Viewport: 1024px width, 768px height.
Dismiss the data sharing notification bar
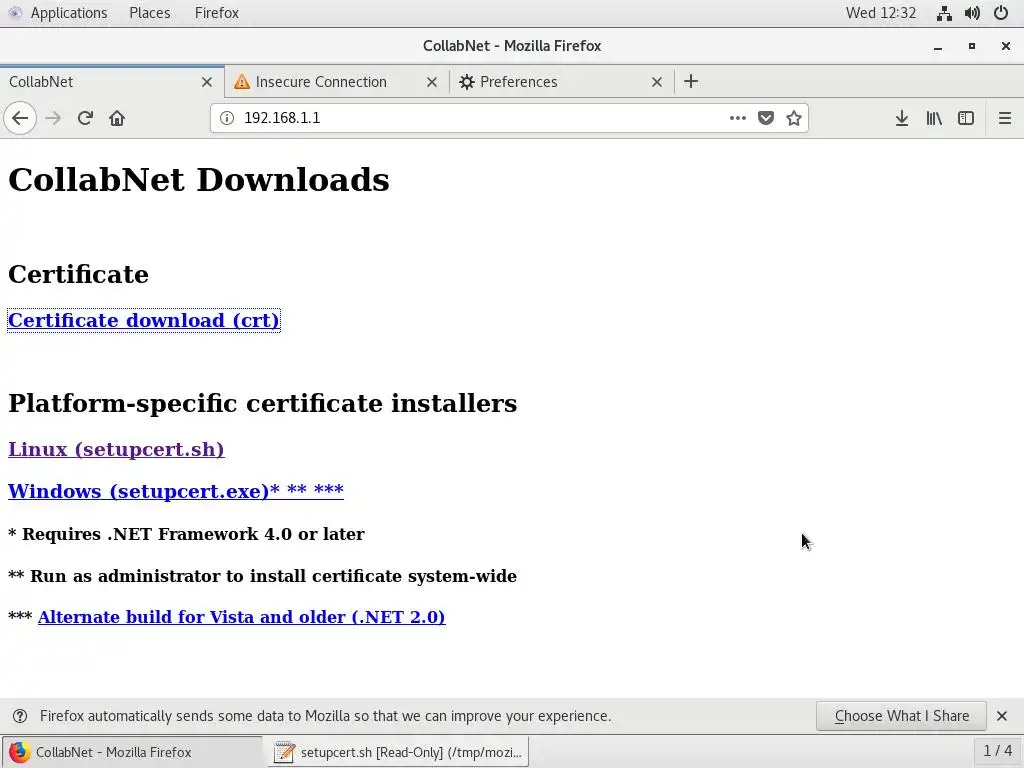1002,716
